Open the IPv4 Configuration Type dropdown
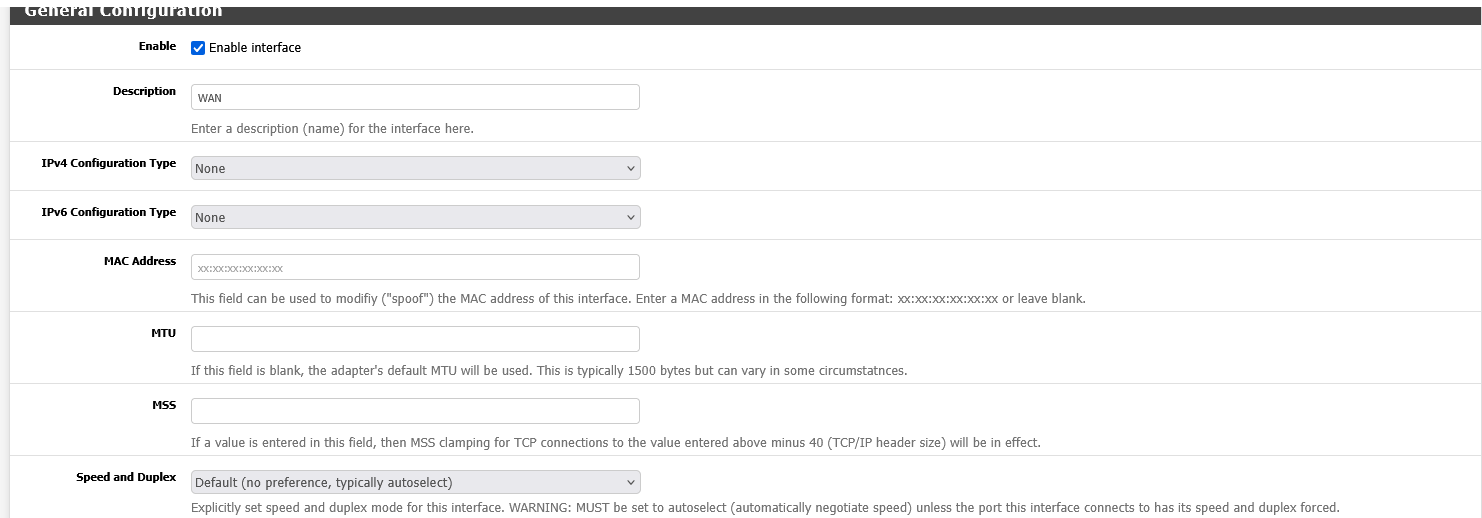The height and width of the screenshot is (518, 1482). tap(415, 168)
